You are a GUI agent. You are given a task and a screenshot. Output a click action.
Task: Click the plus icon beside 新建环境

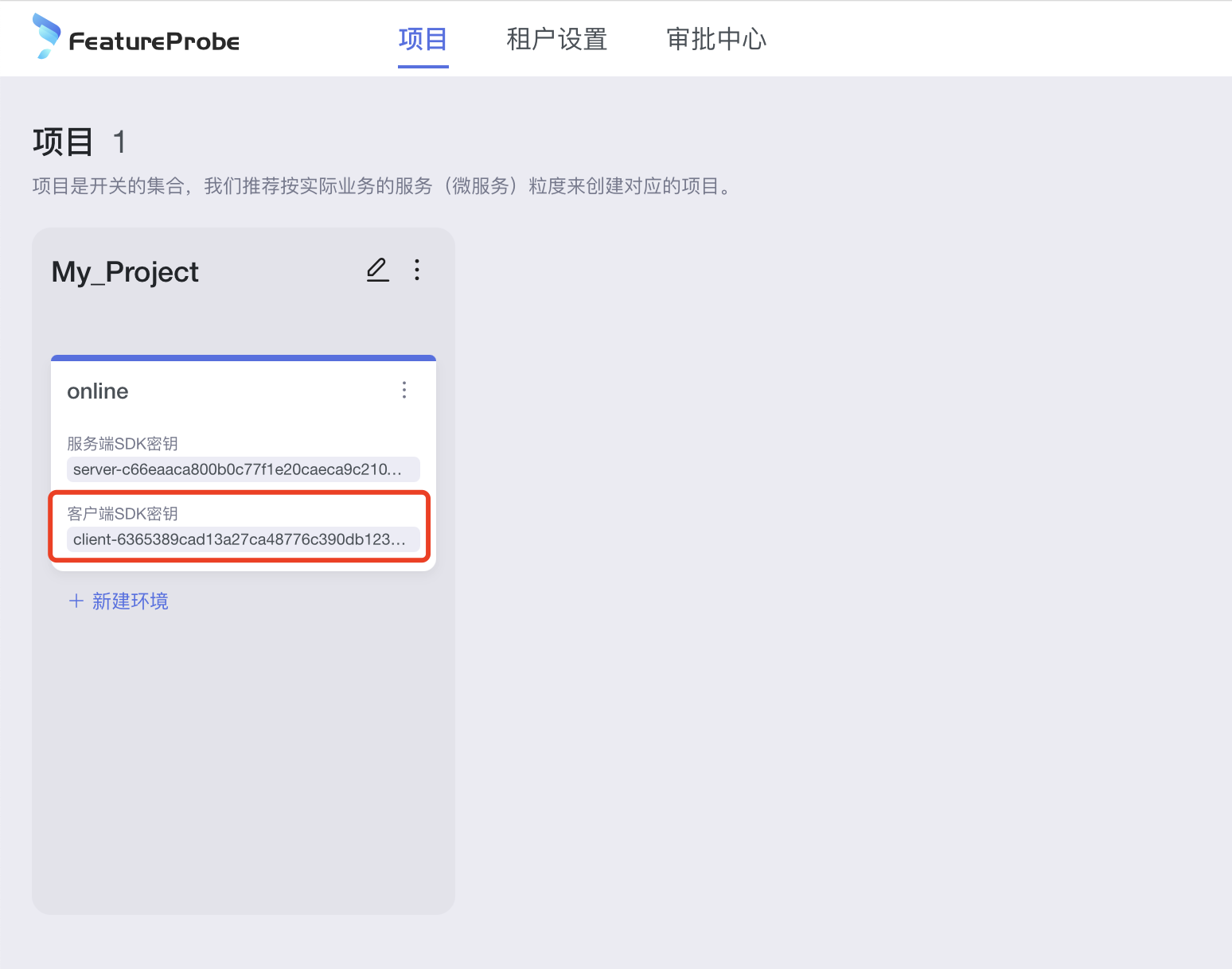[76, 601]
